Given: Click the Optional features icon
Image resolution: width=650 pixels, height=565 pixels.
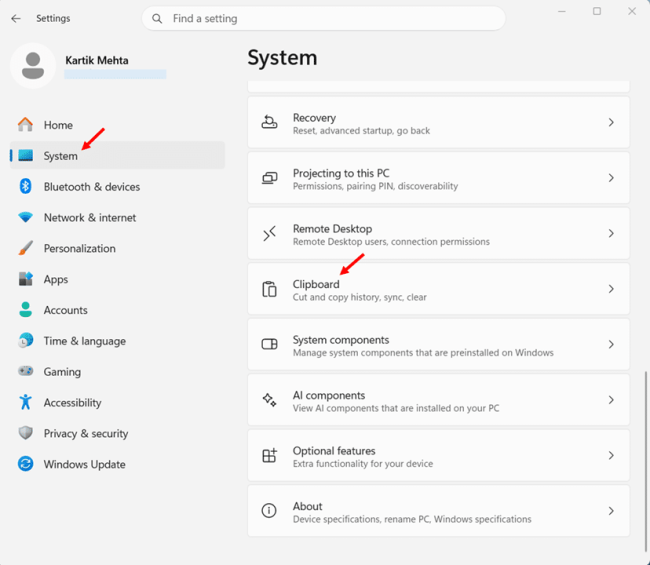Looking at the screenshot, I should tap(269, 455).
